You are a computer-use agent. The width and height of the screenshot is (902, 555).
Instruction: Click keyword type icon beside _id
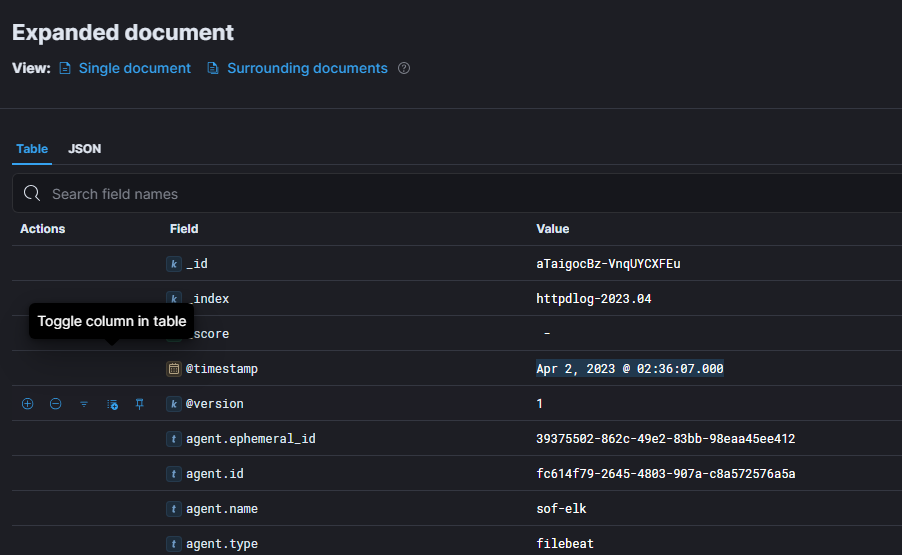click(x=174, y=264)
